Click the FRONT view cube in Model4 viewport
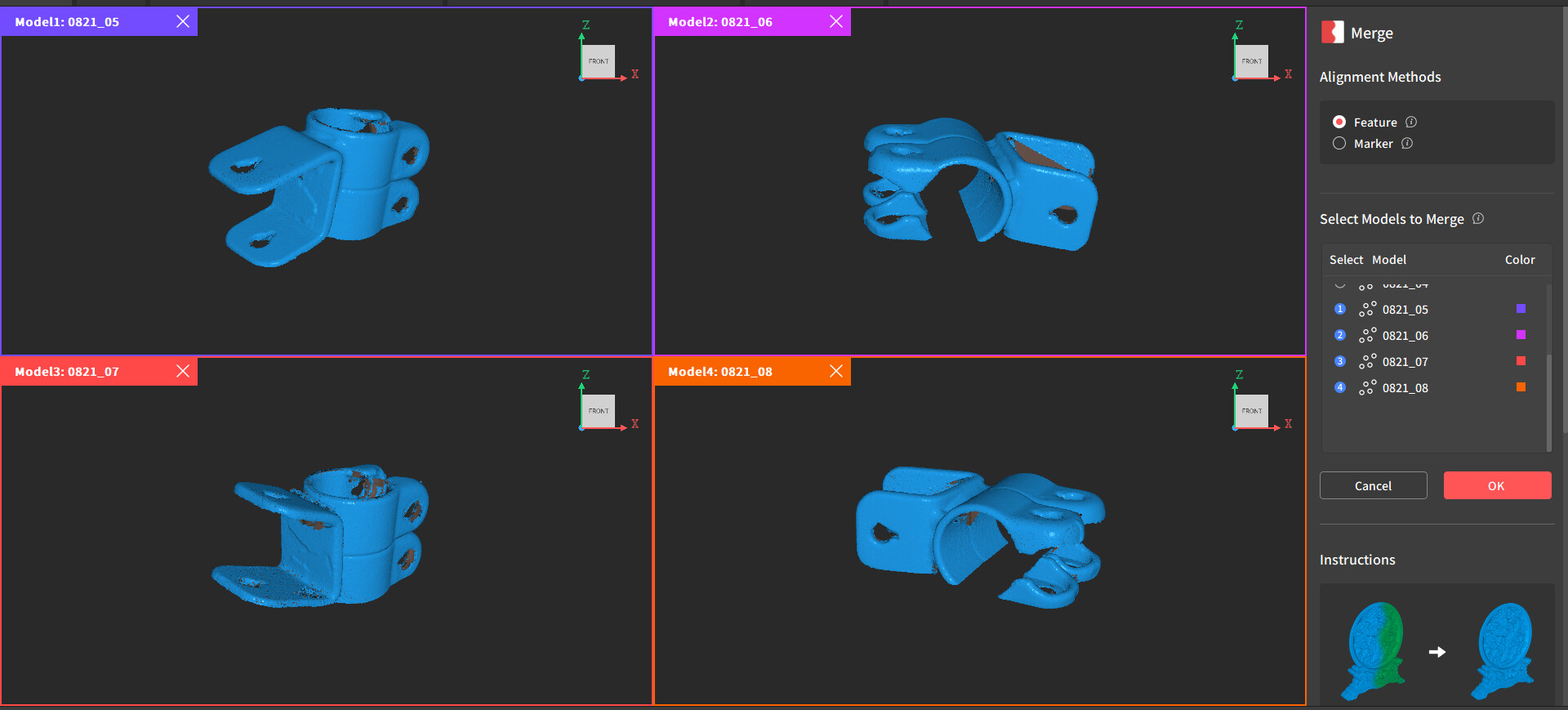The width and height of the screenshot is (1568, 710). tap(1252, 411)
